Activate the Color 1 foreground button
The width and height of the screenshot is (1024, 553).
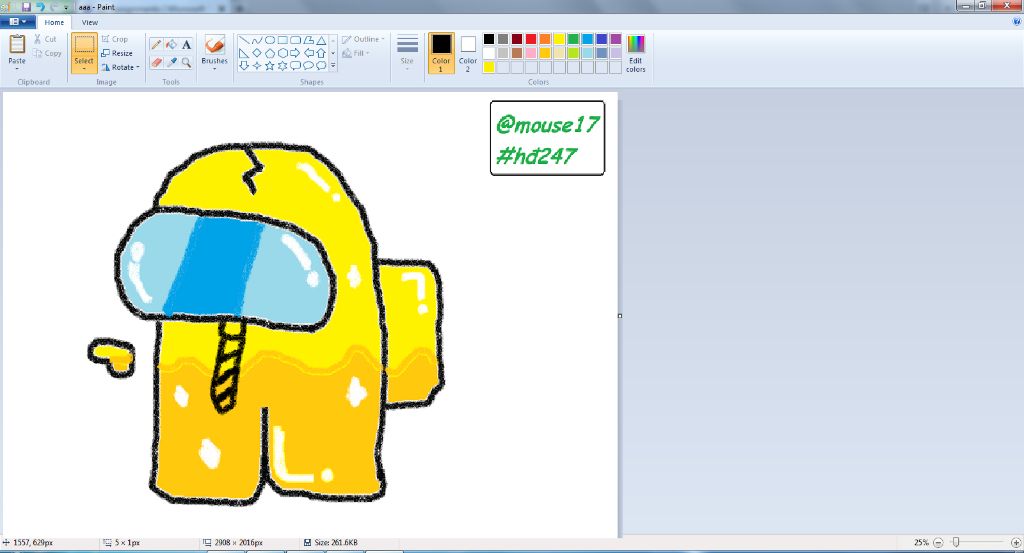pyautogui.click(x=441, y=53)
